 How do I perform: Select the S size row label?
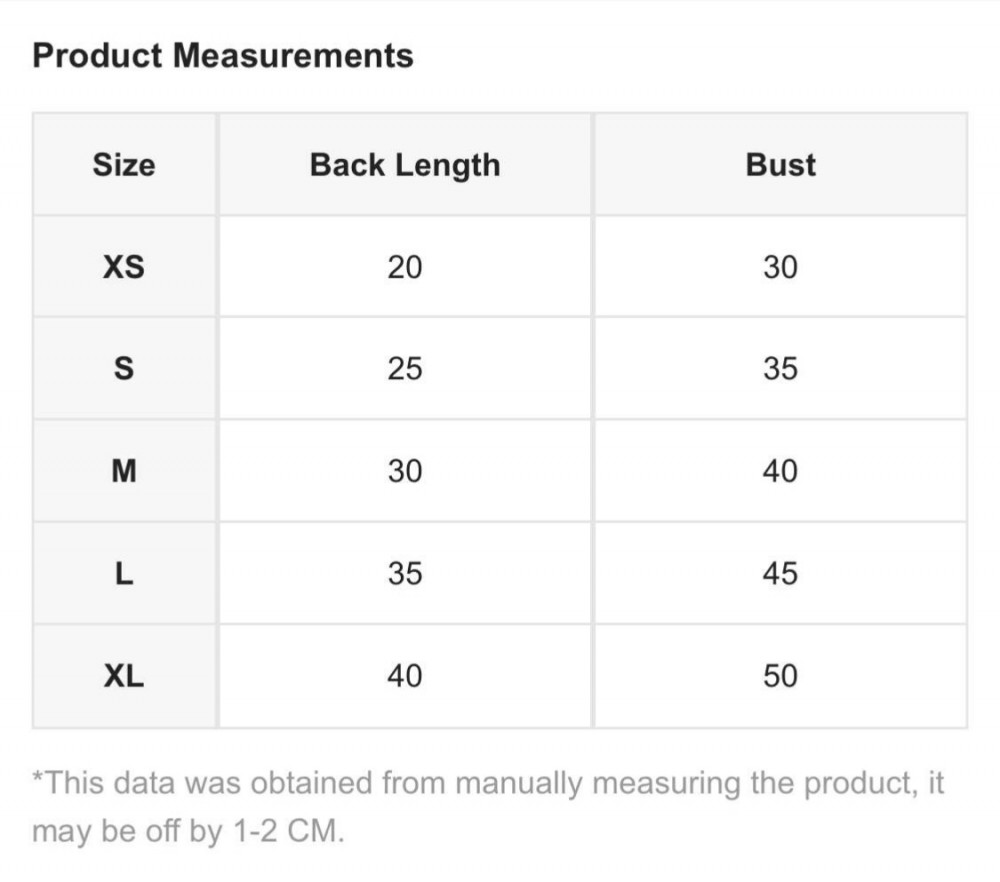124,369
